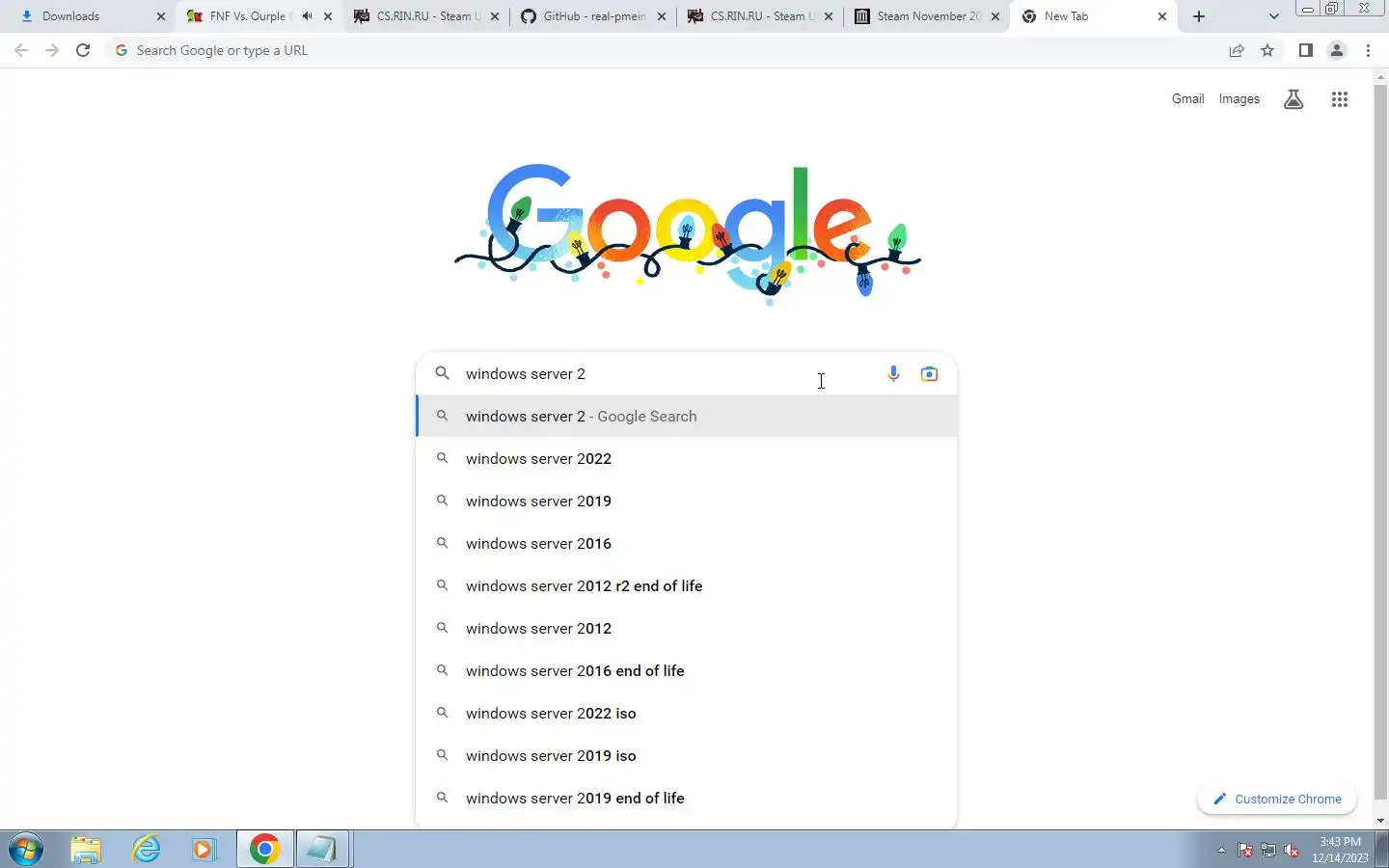Choose 'windows server 2012 r2 end of life'

pyautogui.click(x=687, y=586)
